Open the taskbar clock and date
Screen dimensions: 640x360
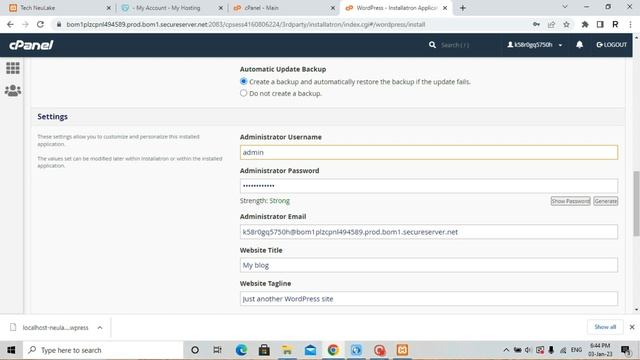(600, 350)
